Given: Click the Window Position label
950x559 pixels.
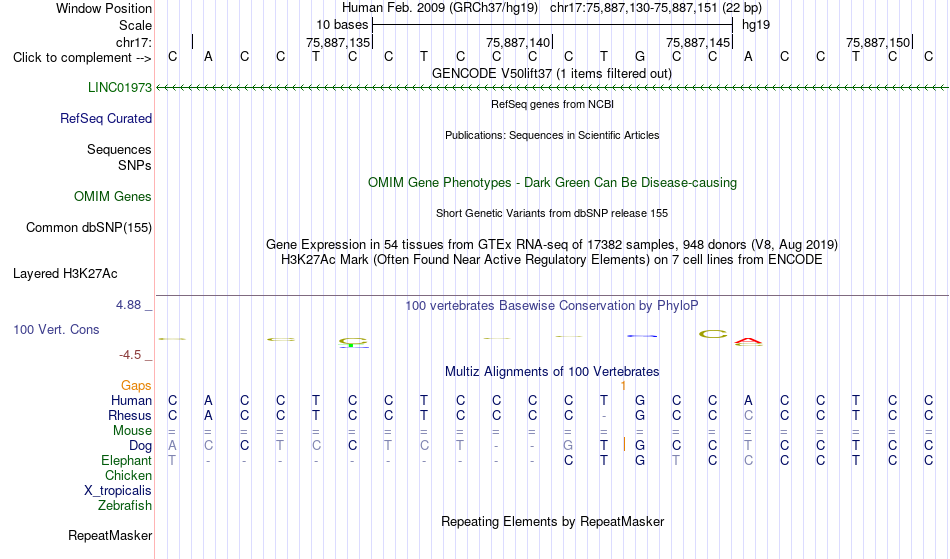Looking at the screenshot, I should tap(104, 8).
